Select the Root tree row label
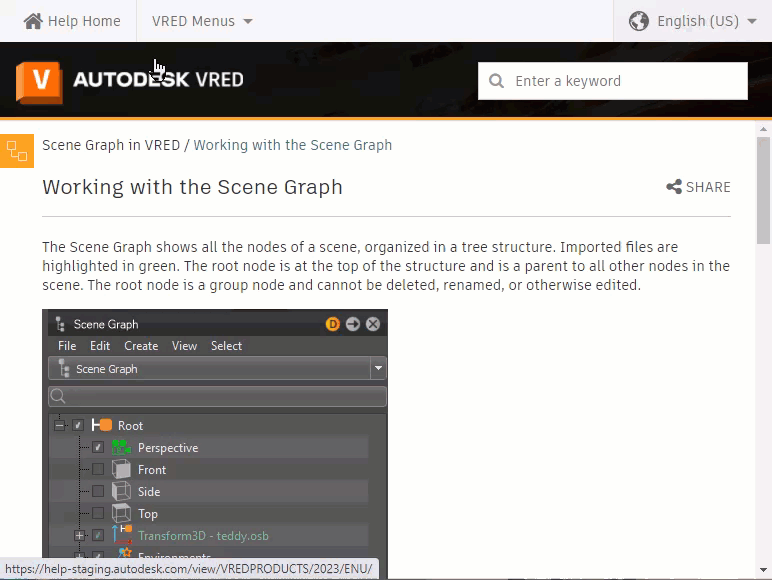The width and height of the screenshot is (772, 580). pyautogui.click(x=130, y=425)
